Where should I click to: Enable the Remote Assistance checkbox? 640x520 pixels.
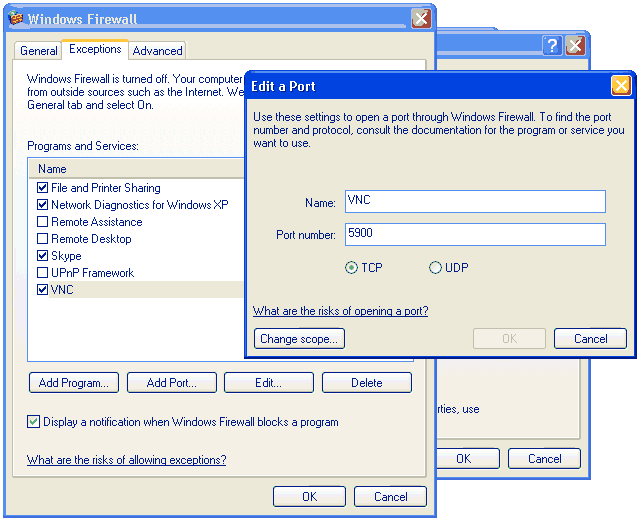point(42,222)
